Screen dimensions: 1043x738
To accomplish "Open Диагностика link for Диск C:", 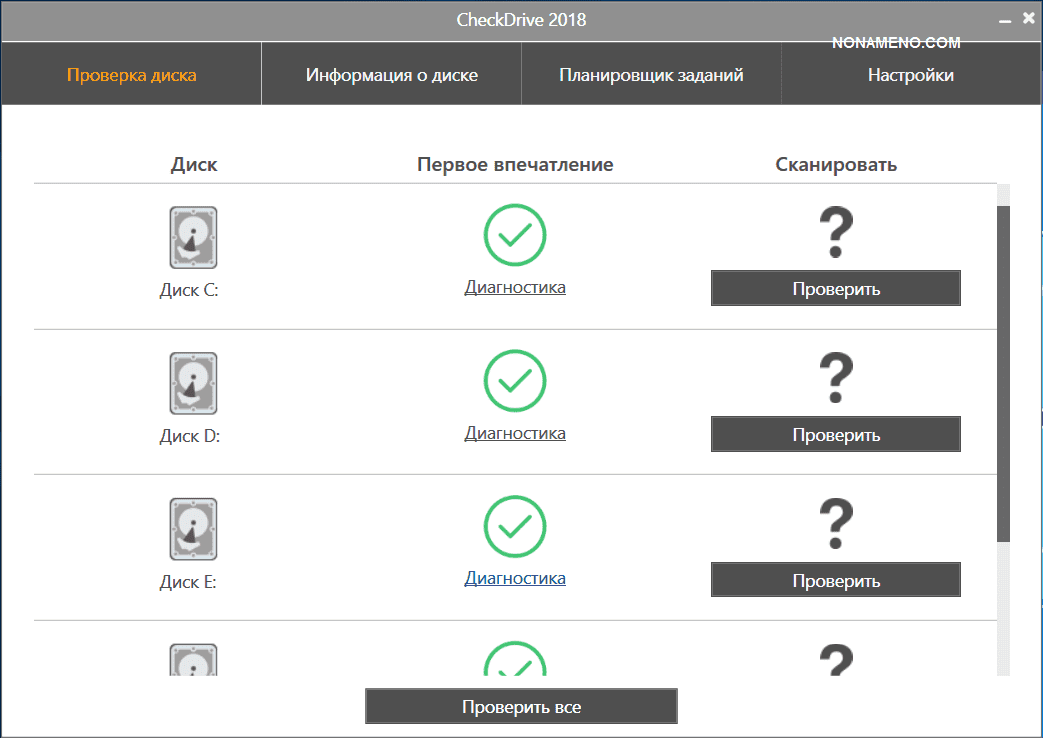I will click(515, 287).
